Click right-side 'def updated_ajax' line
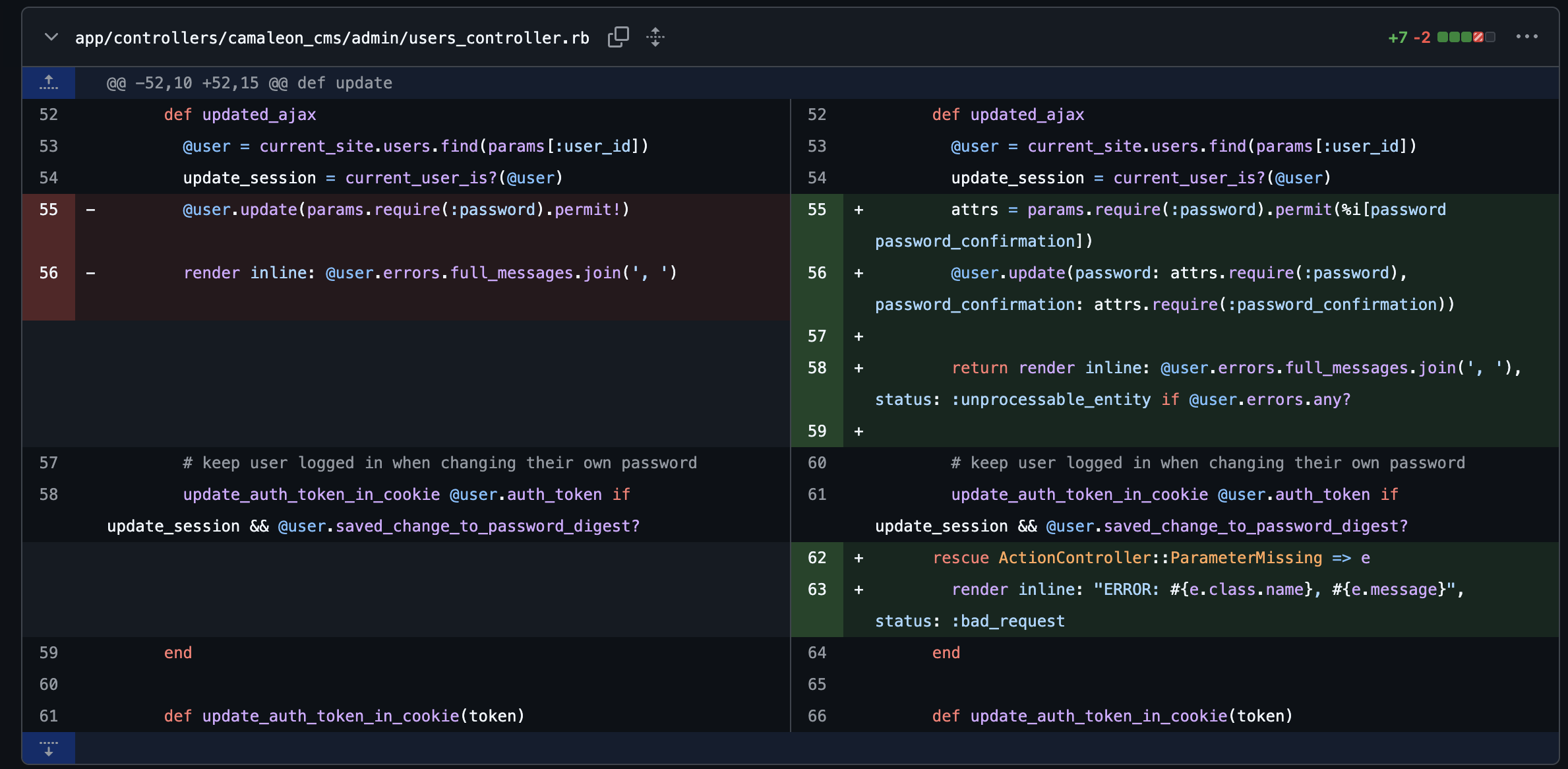This screenshot has width=1568, height=769. pos(1008,115)
